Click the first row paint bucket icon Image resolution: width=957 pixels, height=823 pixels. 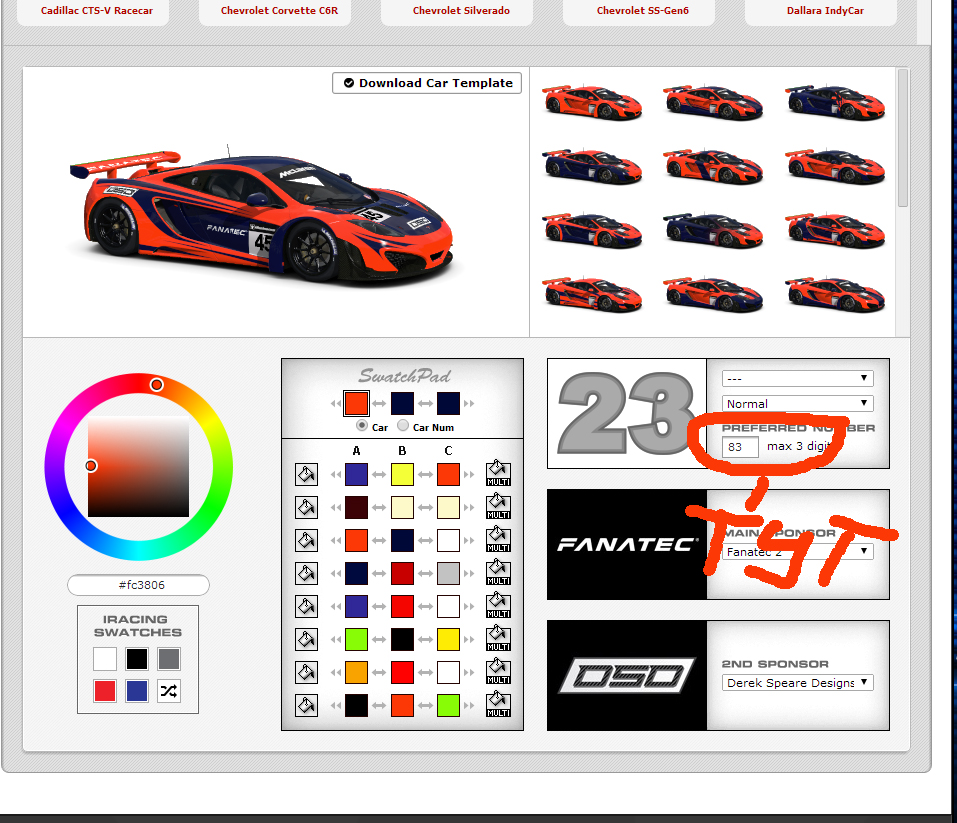pyautogui.click(x=306, y=474)
